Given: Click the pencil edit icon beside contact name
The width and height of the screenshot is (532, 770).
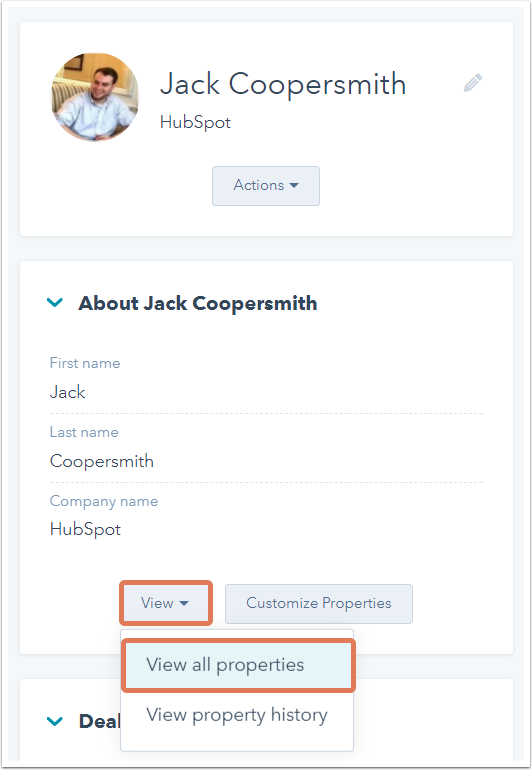Looking at the screenshot, I should point(473,83).
